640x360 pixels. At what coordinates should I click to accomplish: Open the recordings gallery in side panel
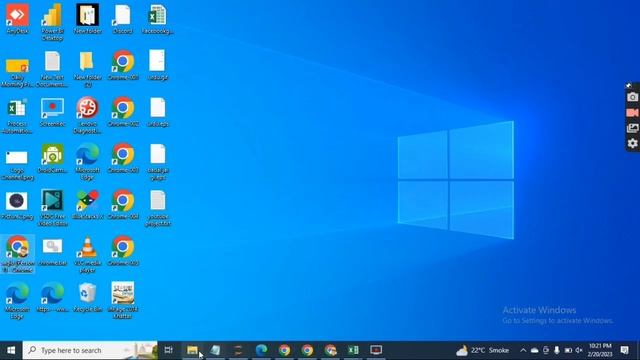[x=632, y=128]
